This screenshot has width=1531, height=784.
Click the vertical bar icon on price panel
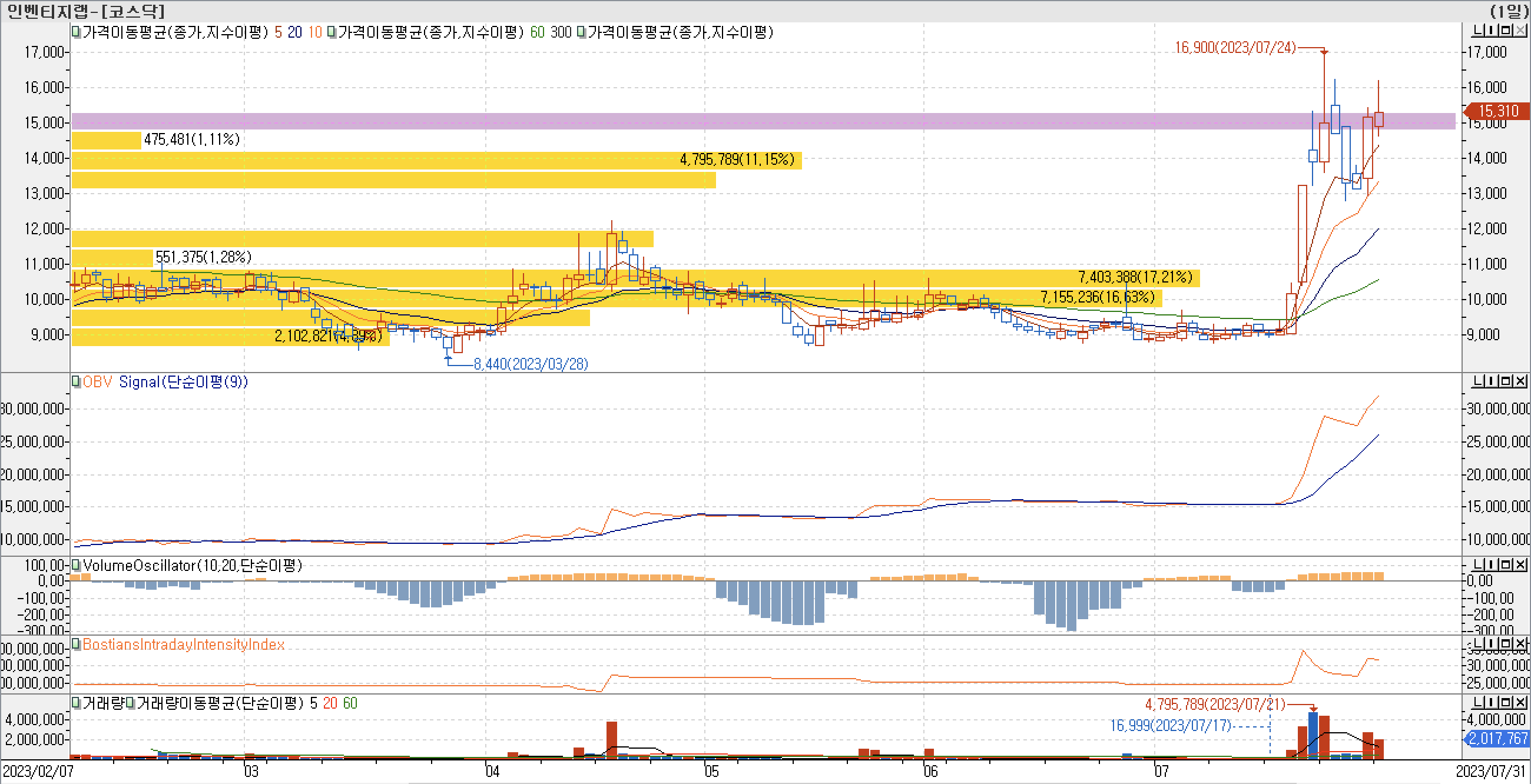[1492, 30]
